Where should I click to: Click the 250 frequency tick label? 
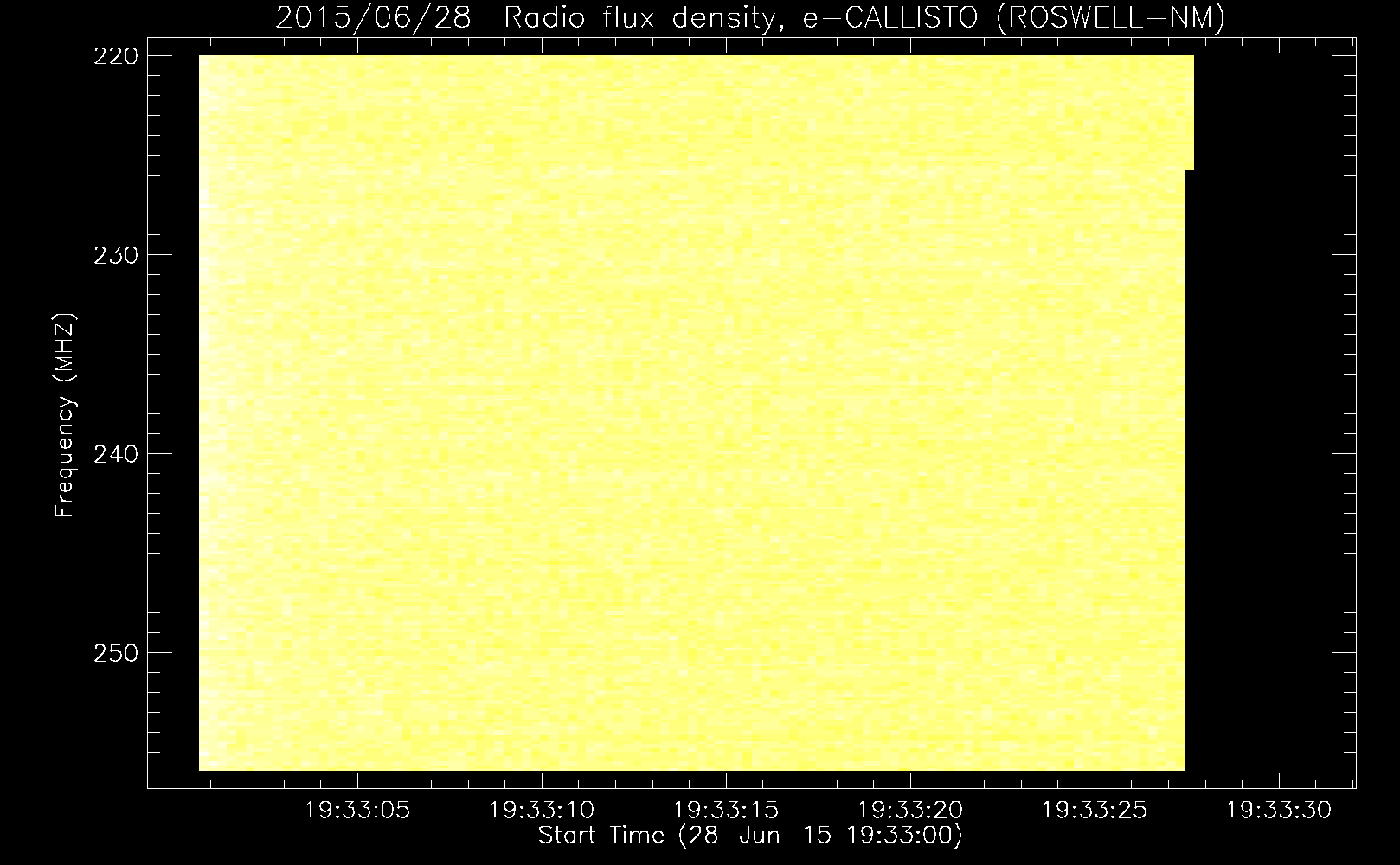(115, 653)
